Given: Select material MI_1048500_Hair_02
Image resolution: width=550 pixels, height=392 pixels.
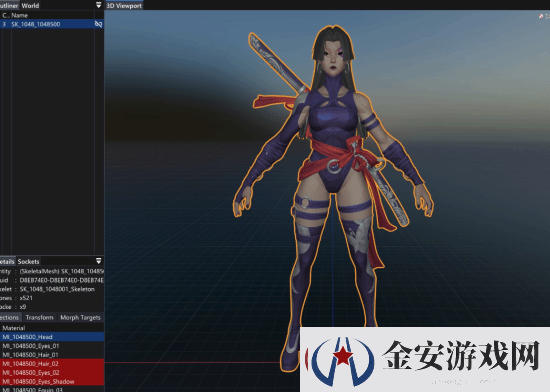Looking at the screenshot, I should pos(52,364).
